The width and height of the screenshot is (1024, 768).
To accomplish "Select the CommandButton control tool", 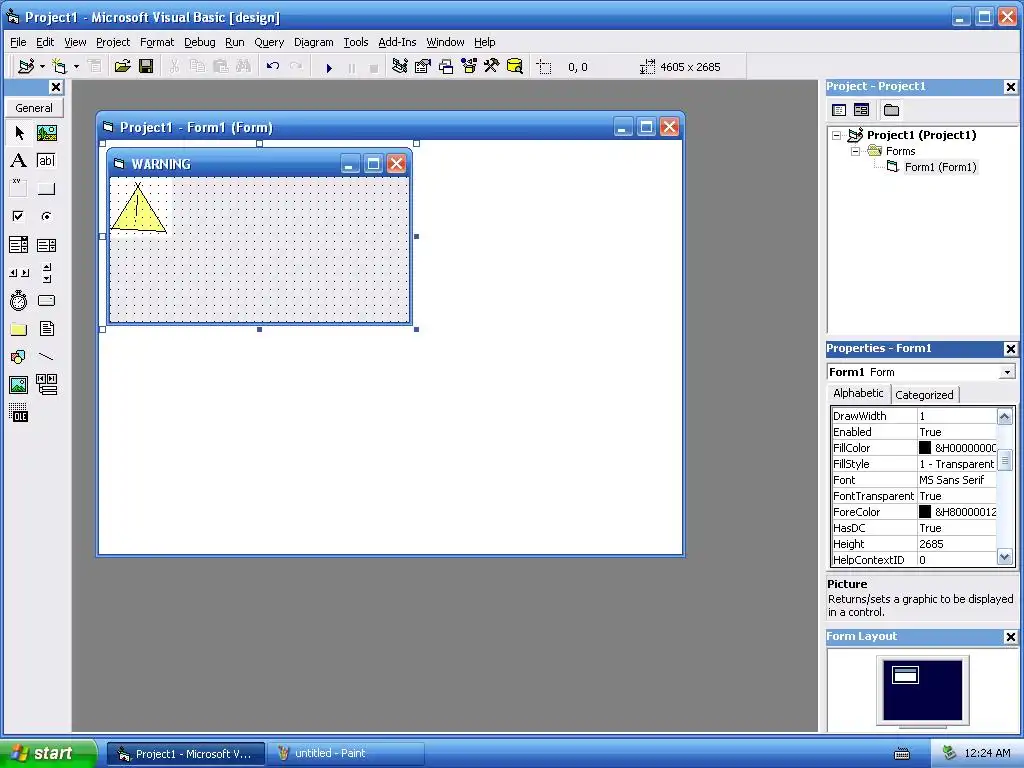I will (x=46, y=189).
